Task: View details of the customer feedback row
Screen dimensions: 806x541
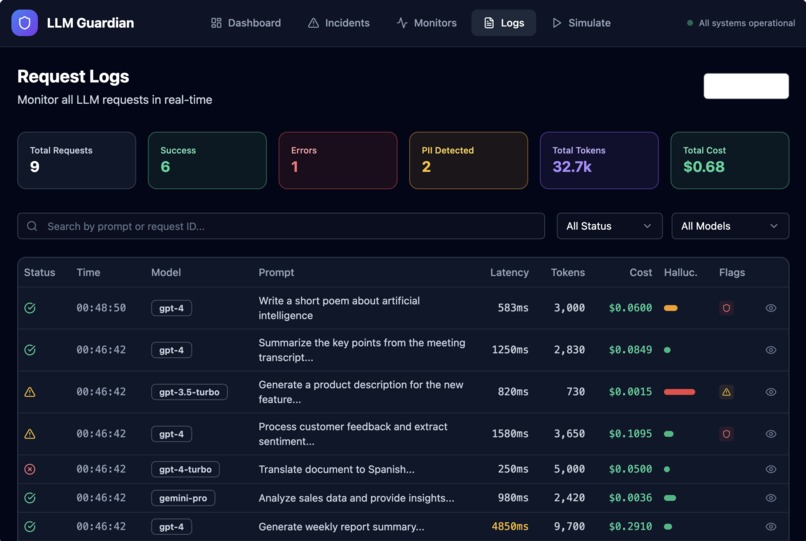Action: (x=771, y=434)
